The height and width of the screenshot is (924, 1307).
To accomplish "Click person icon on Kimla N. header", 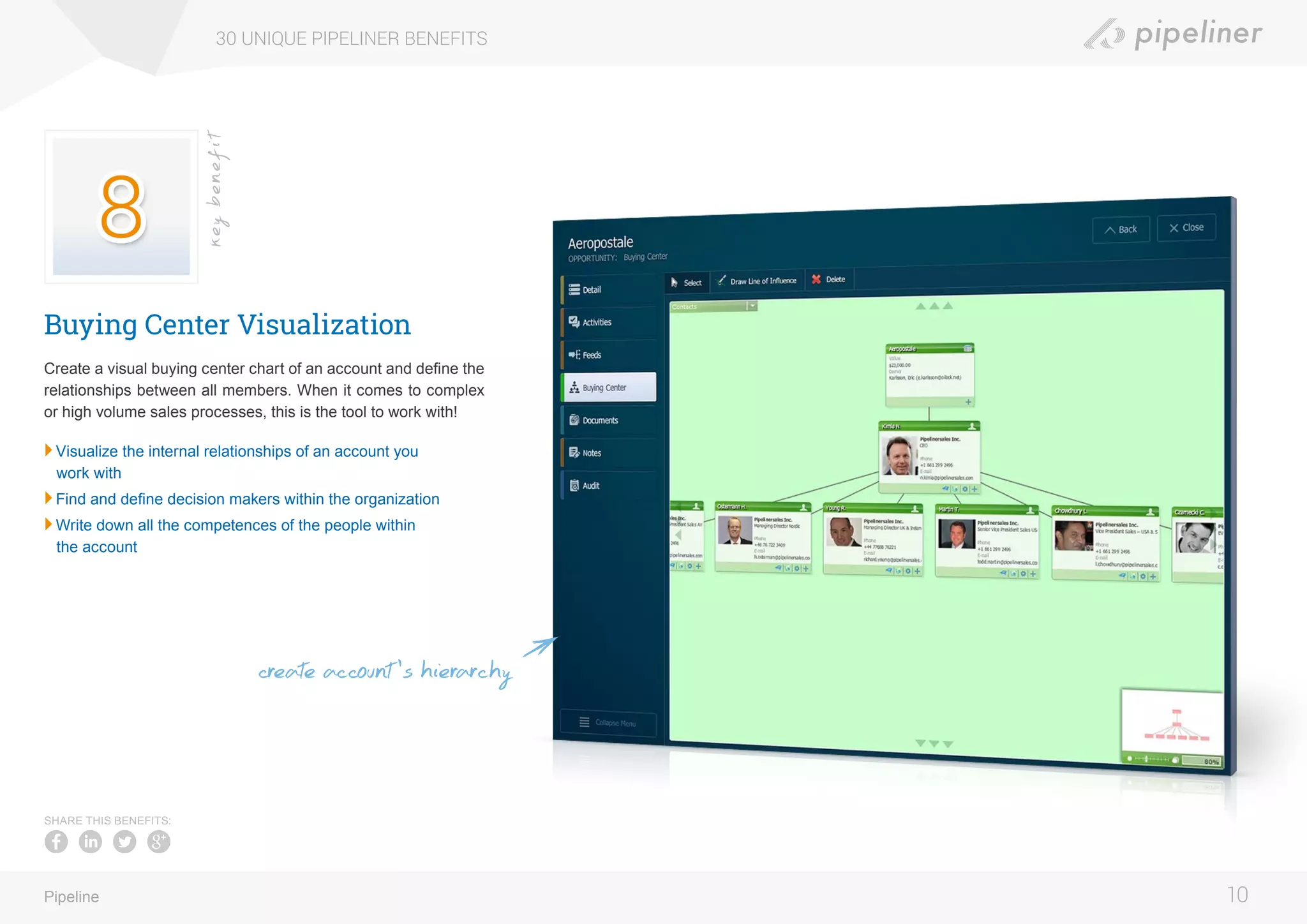I will pyautogui.click(x=972, y=426).
